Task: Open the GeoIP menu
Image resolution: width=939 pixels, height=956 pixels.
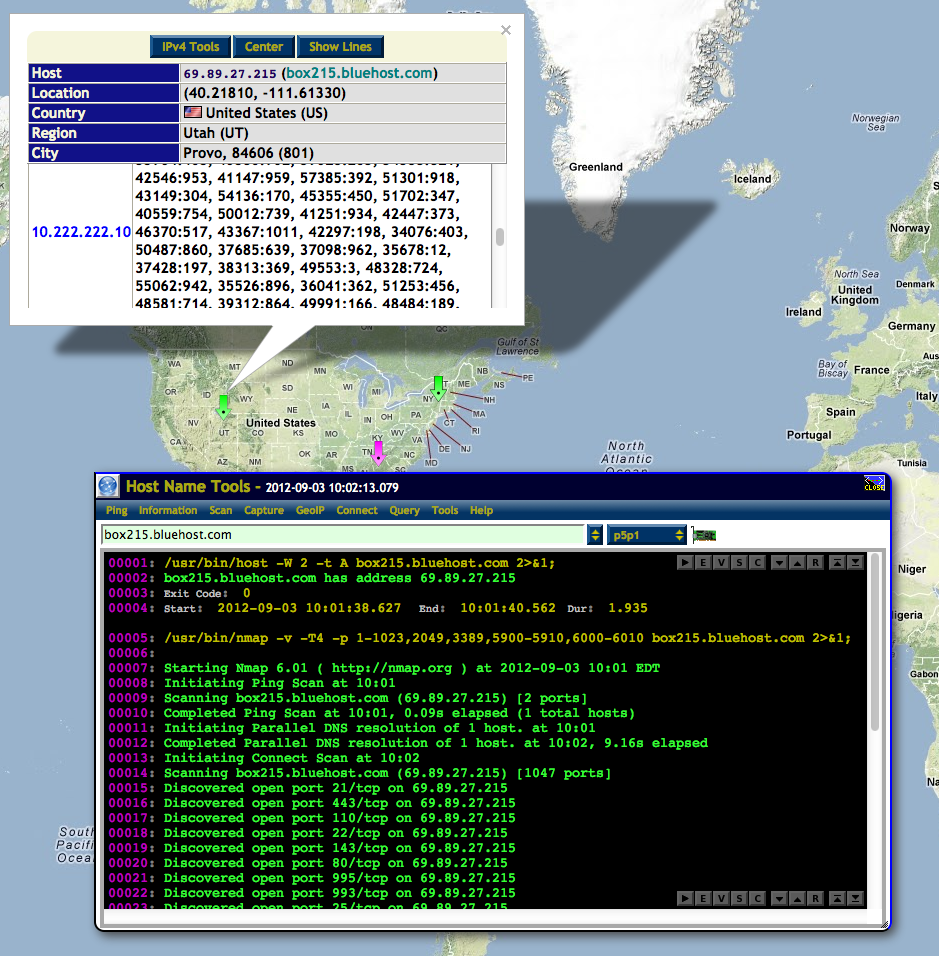Action: (310, 510)
